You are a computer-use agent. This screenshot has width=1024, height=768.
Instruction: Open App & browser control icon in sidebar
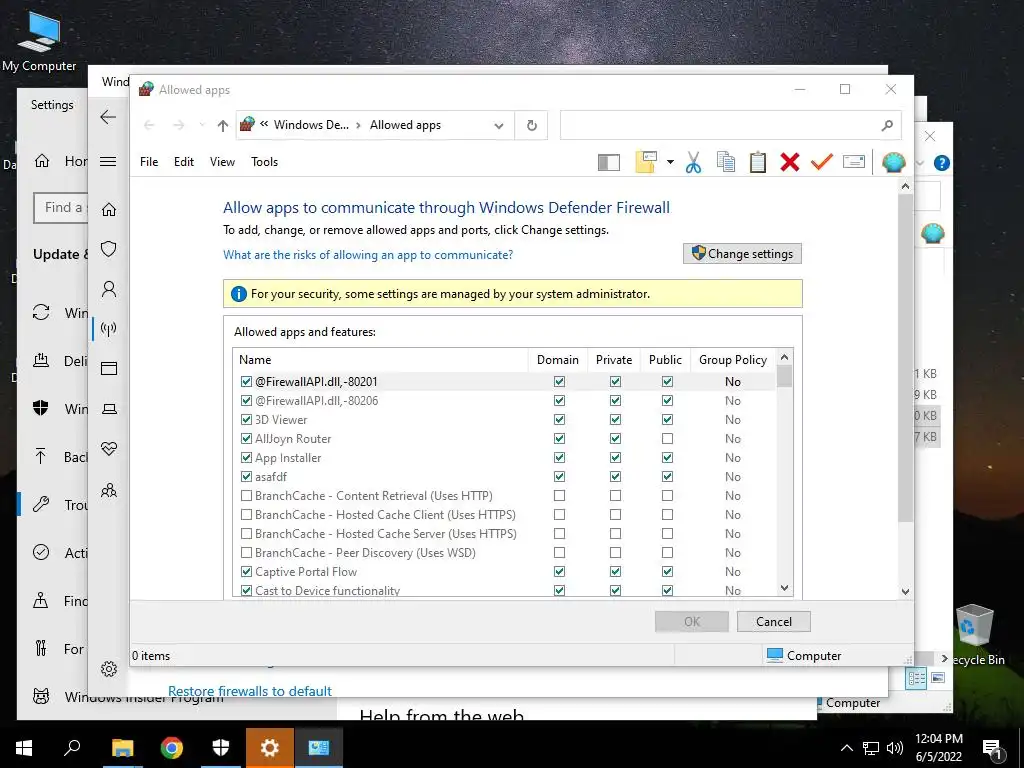109,369
